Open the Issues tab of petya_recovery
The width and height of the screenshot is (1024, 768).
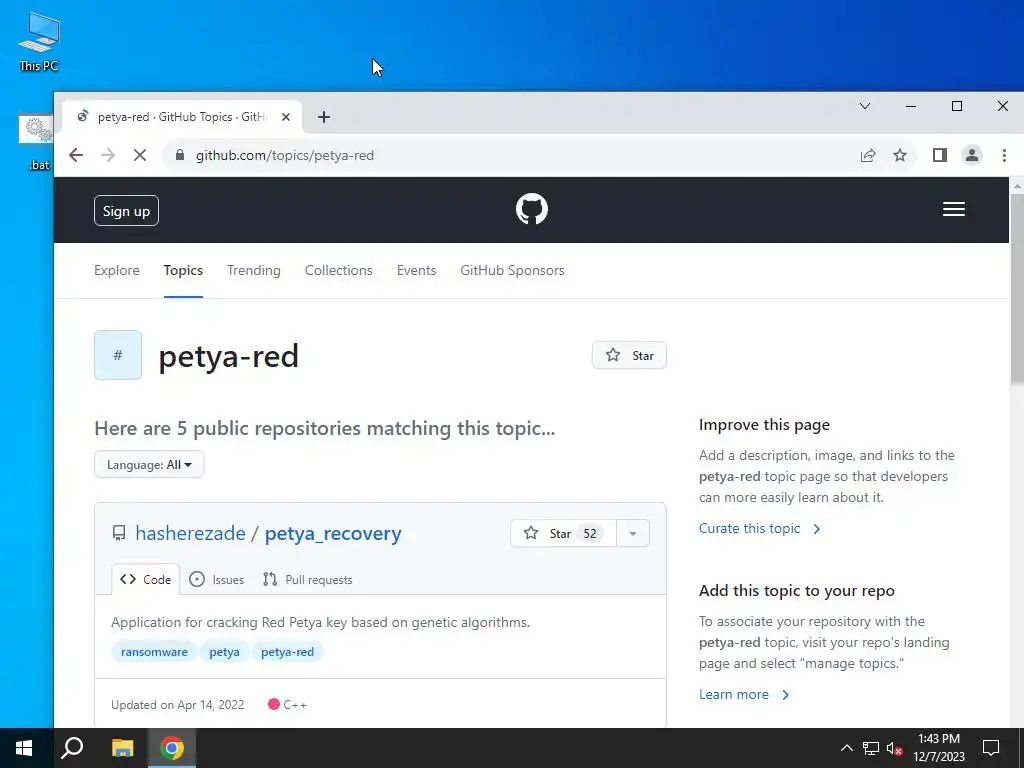[216, 579]
